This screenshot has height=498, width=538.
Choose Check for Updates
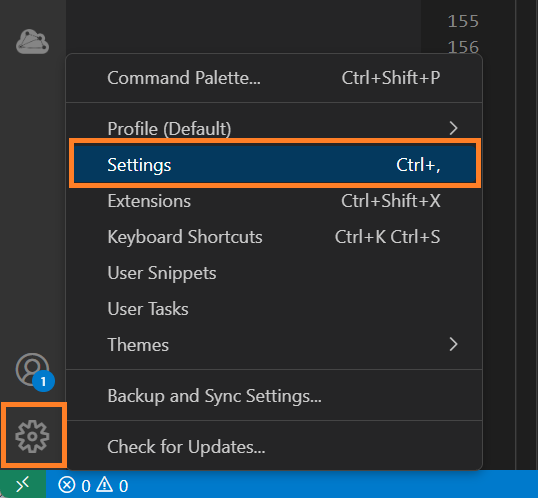pyautogui.click(x=274, y=447)
